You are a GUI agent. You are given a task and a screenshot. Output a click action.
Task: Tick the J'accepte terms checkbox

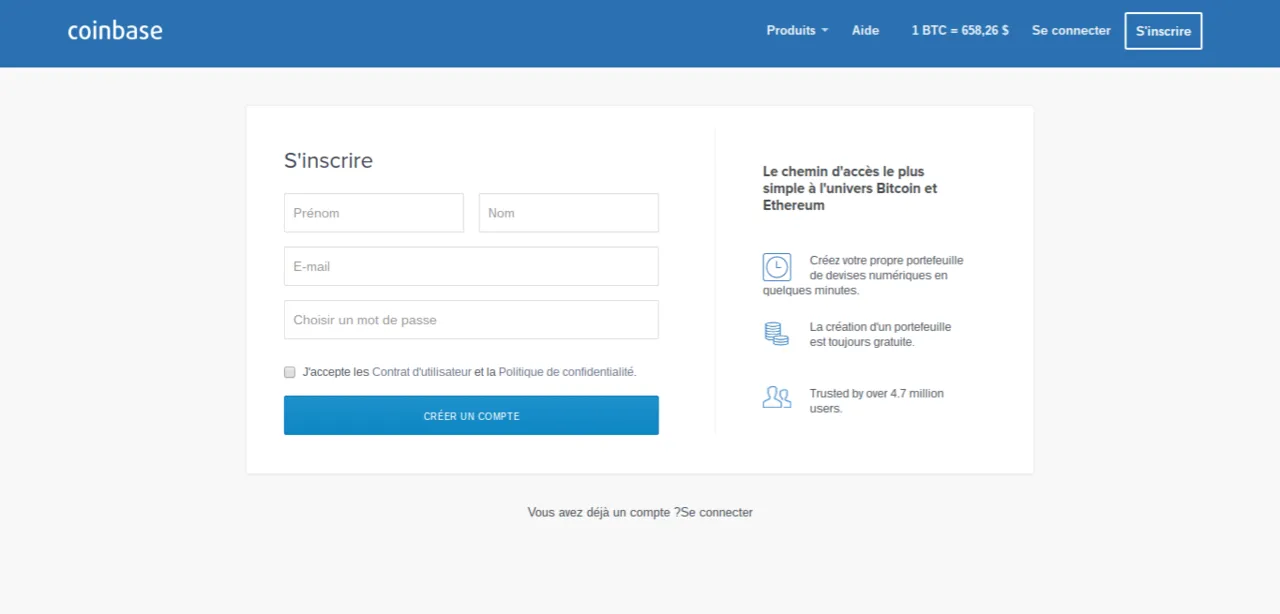pyautogui.click(x=290, y=372)
